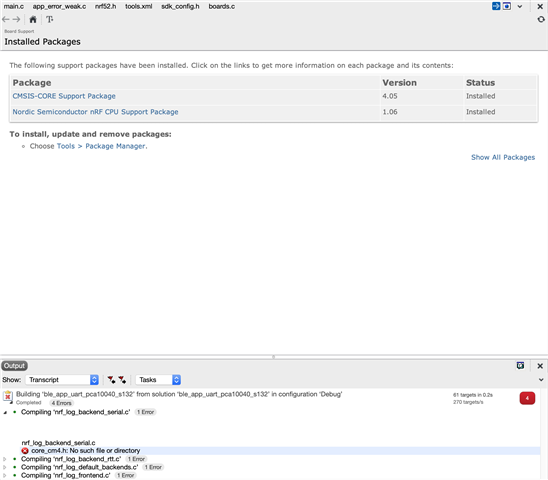Expand the nrf_log_frontend.c compile entry

point(5,475)
